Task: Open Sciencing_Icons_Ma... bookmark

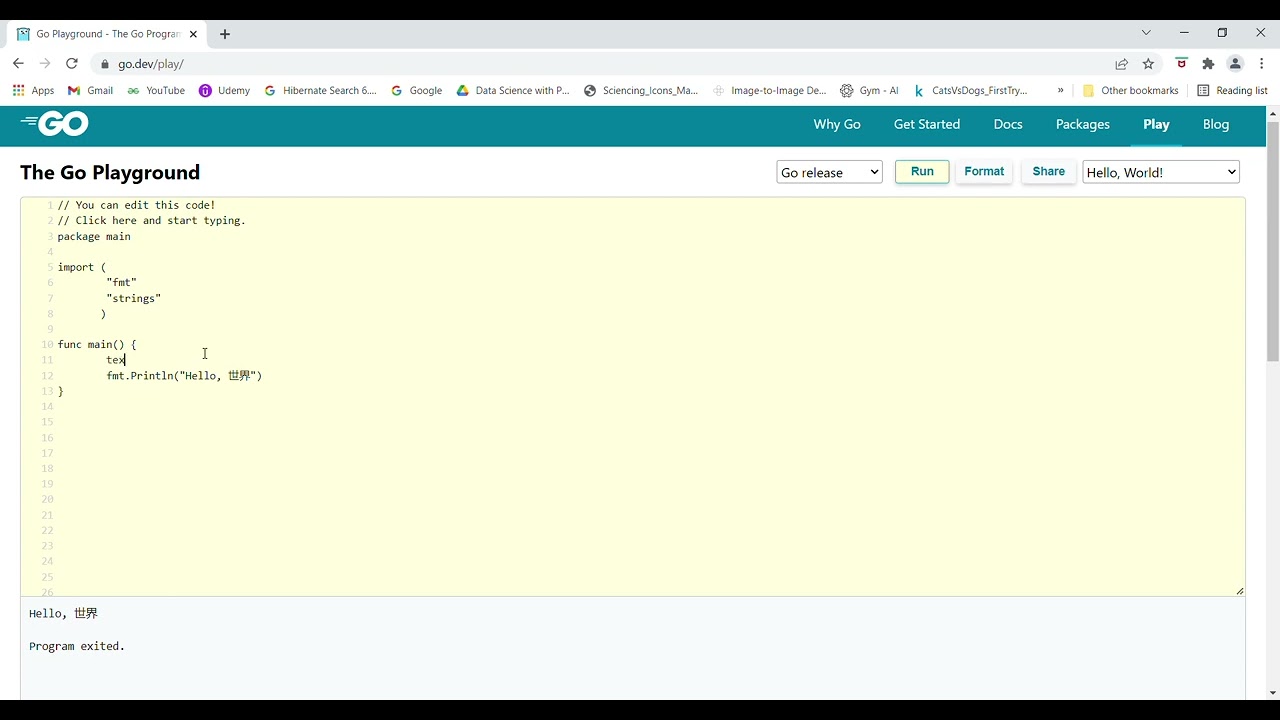Action: [x=641, y=90]
